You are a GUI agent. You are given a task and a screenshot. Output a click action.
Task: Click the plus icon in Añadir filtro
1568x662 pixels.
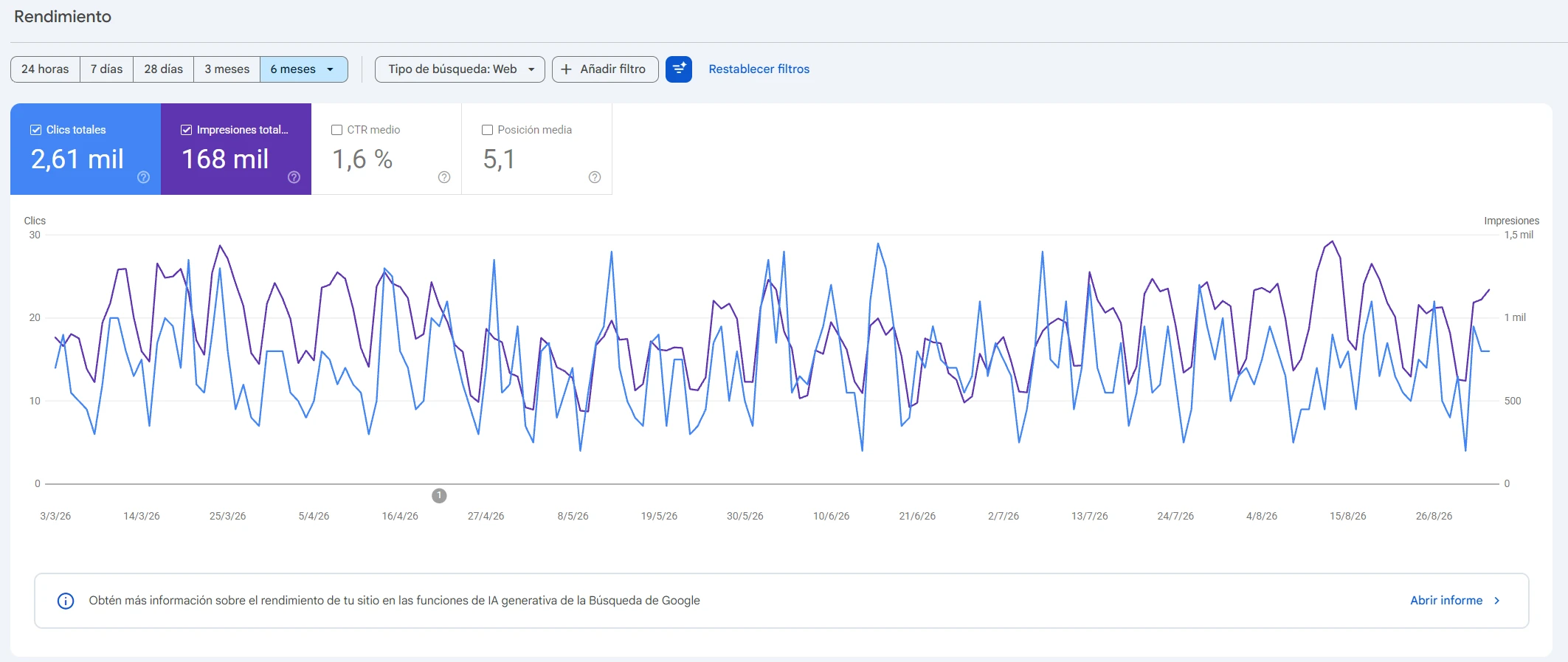point(566,69)
